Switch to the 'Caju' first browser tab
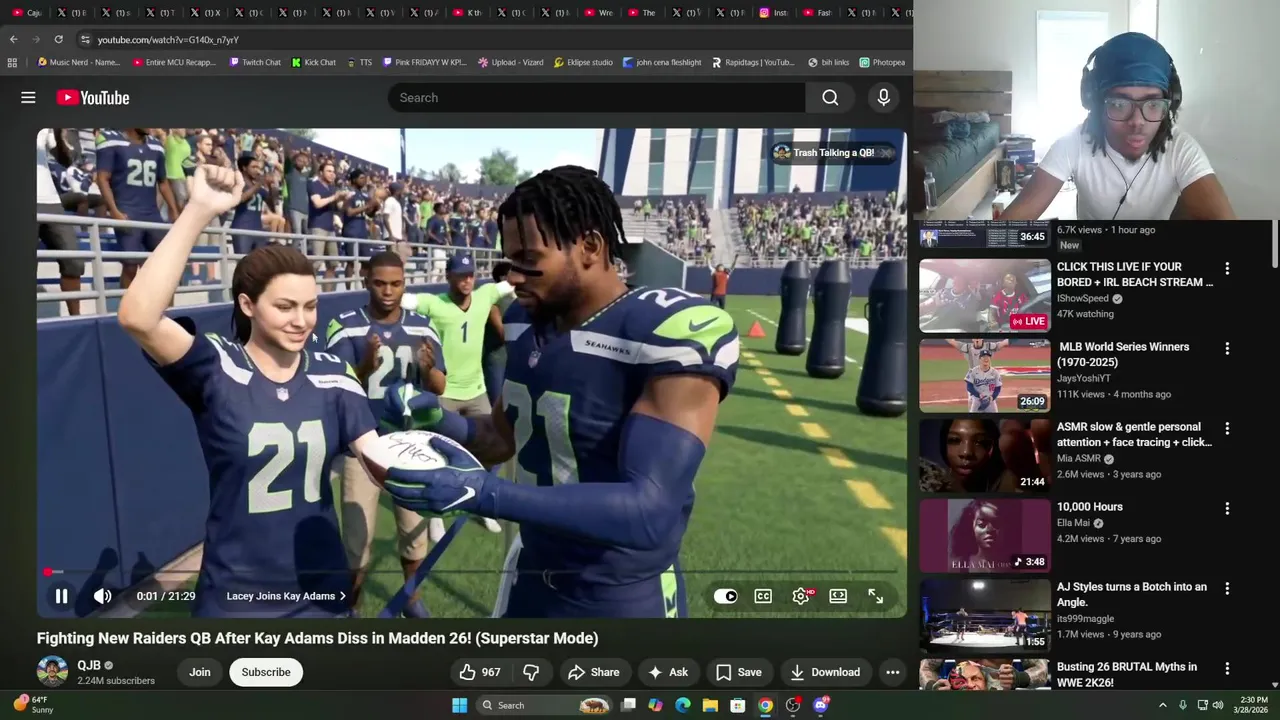The width and height of the screenshot is (1280, 720). pos(26,12)
